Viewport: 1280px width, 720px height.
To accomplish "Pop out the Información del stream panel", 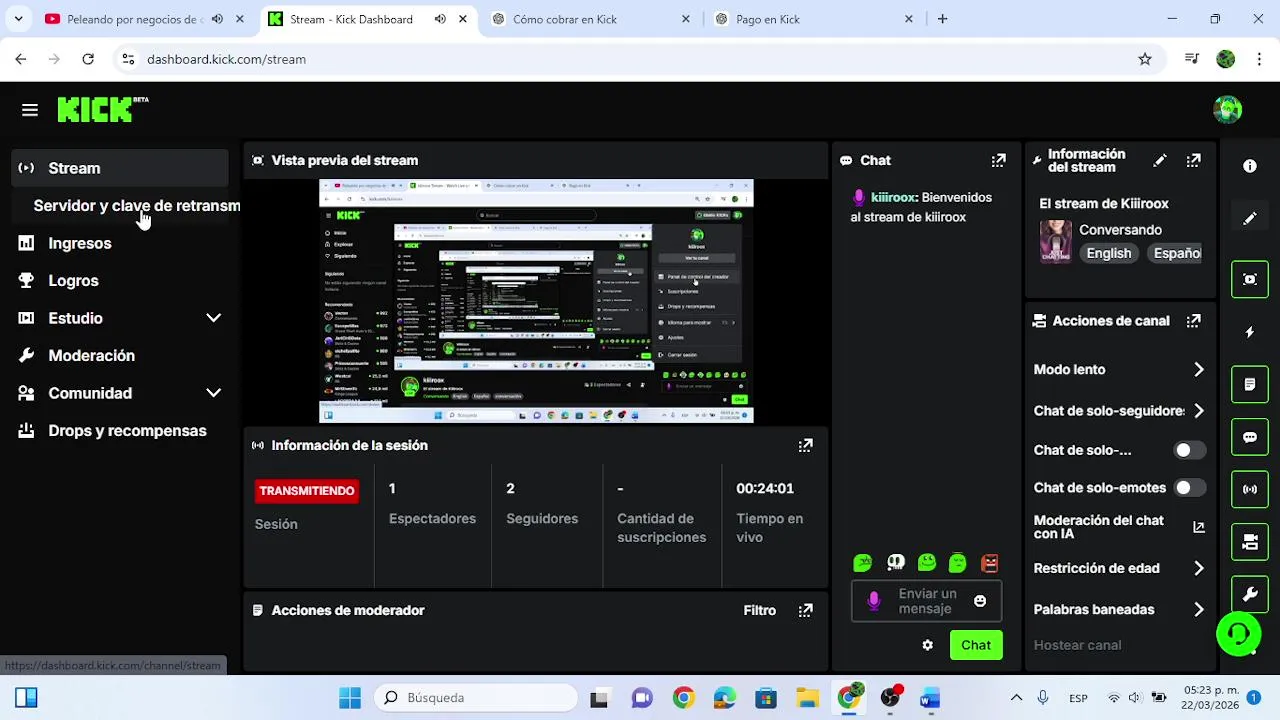I will click(1193, 160).
